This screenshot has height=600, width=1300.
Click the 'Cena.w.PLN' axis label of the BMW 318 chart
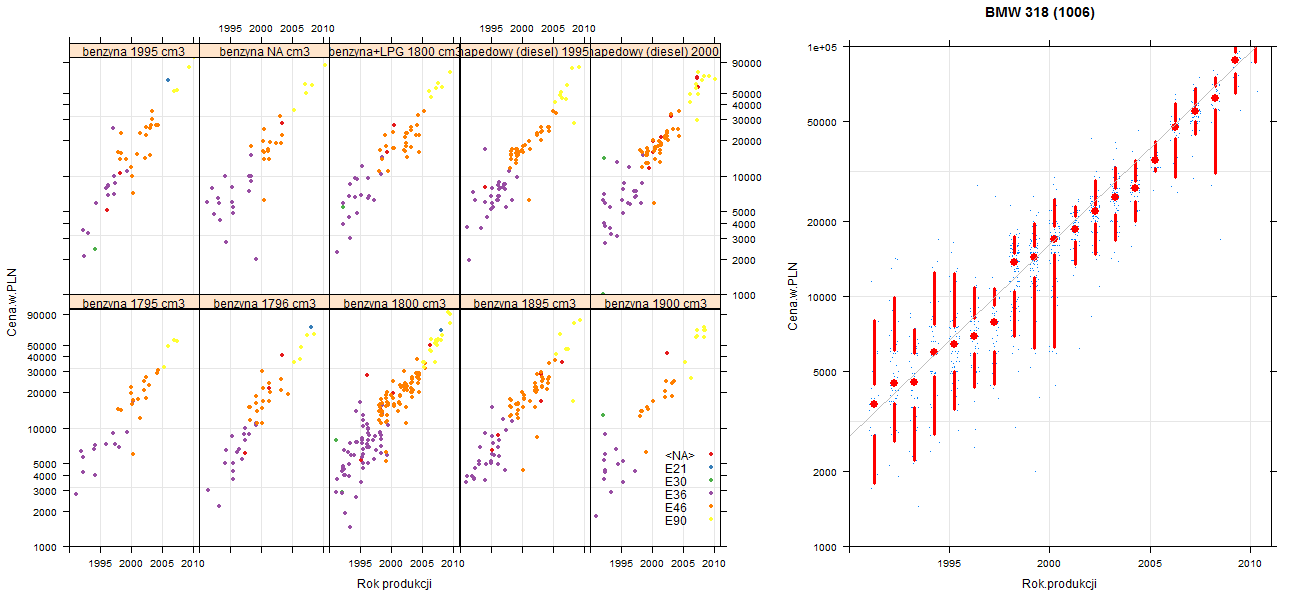tap(792, 297)
